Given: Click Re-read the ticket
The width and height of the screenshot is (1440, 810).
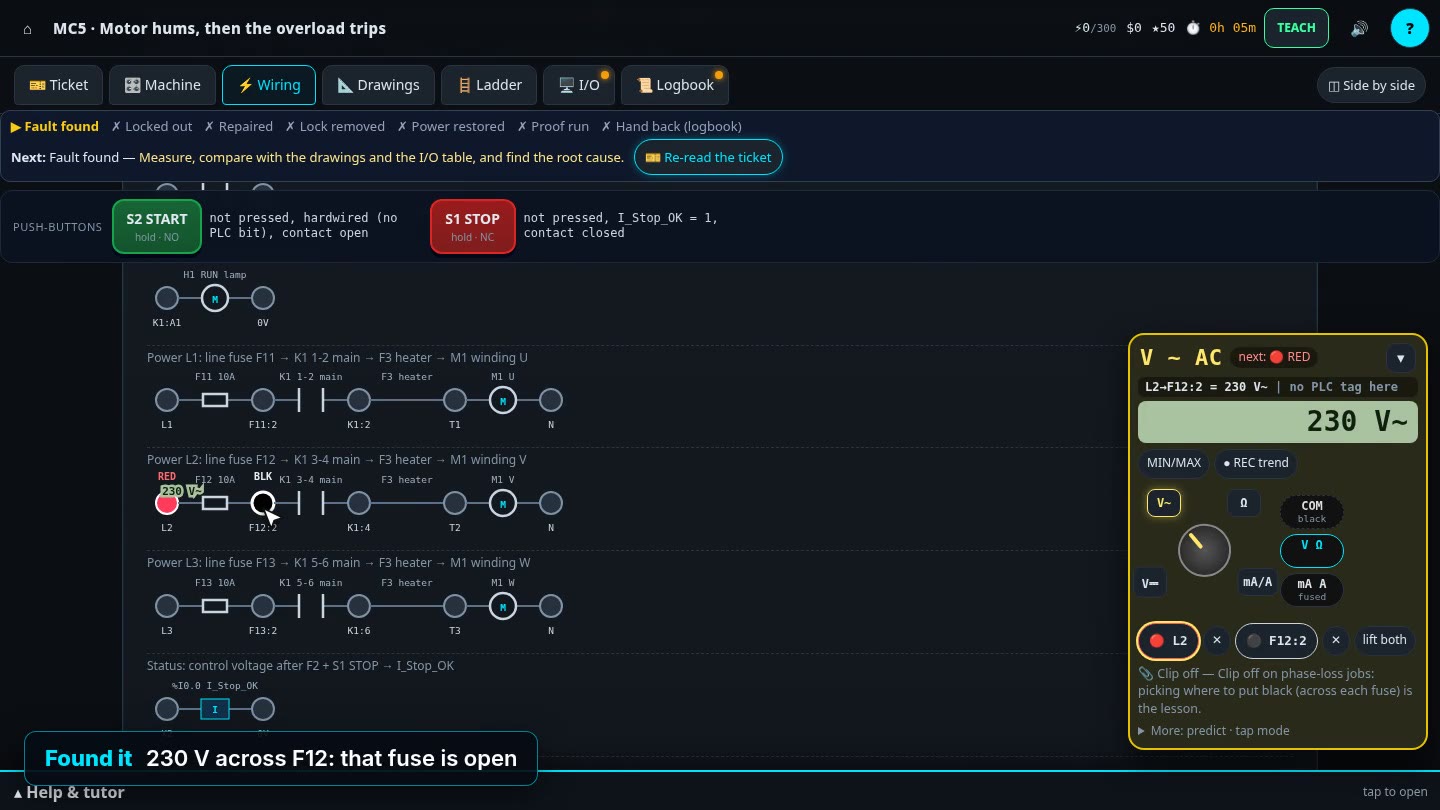Looking at the screenshot, I should coord(708,157).
